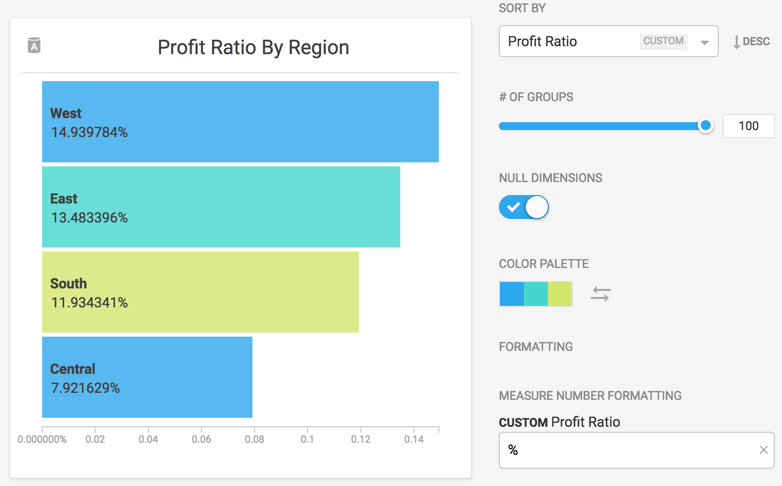Click the Formatting section header
The height and width of the screenshot is (486, 782).
point(536,347)
